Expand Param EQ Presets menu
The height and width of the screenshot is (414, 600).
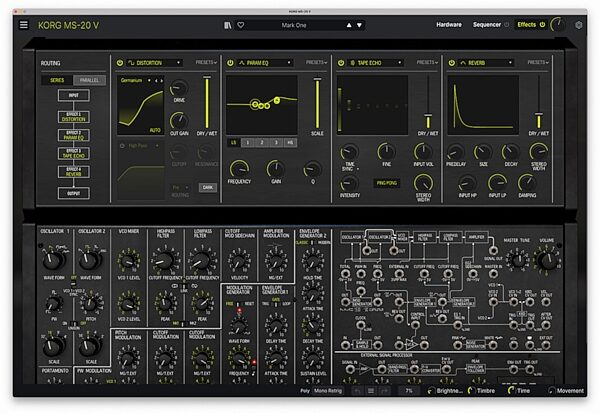coord(316,62)
